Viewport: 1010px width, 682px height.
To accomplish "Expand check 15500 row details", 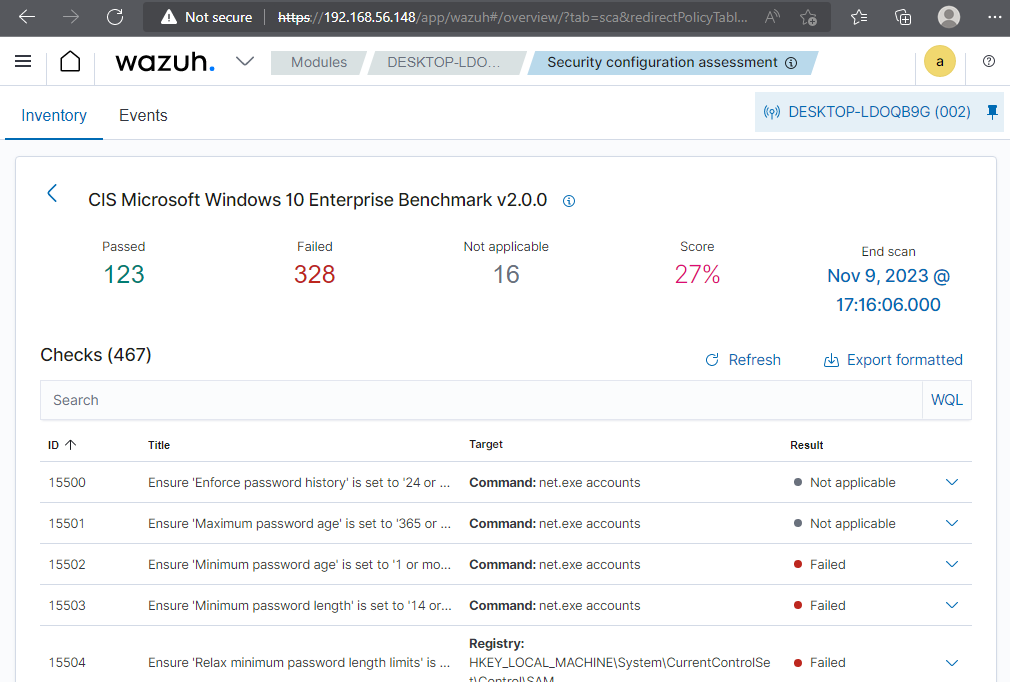I will click(x=951, y=482).
